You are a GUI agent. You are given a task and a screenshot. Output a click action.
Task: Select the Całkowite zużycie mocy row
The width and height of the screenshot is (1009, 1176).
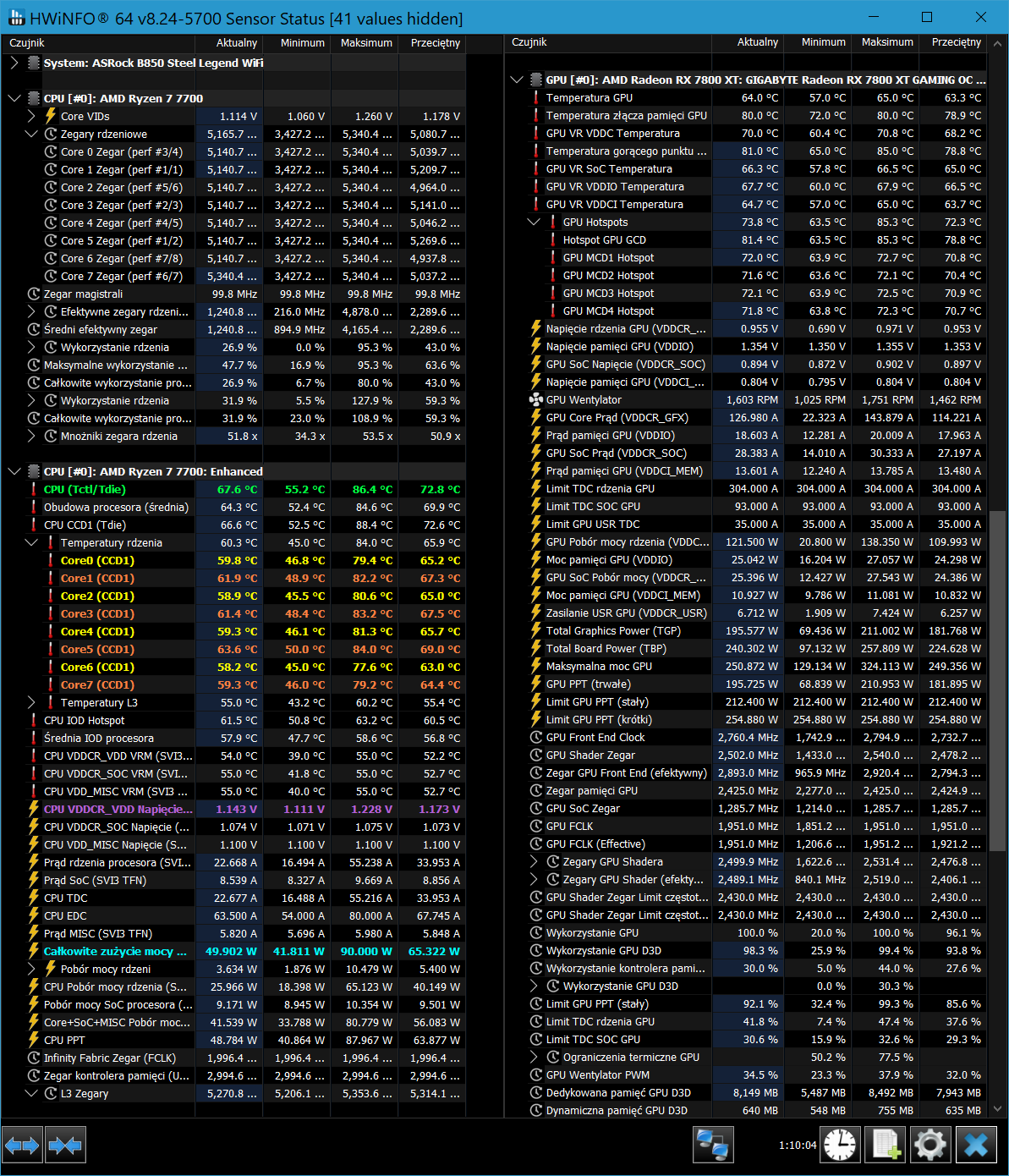point(233,951)
